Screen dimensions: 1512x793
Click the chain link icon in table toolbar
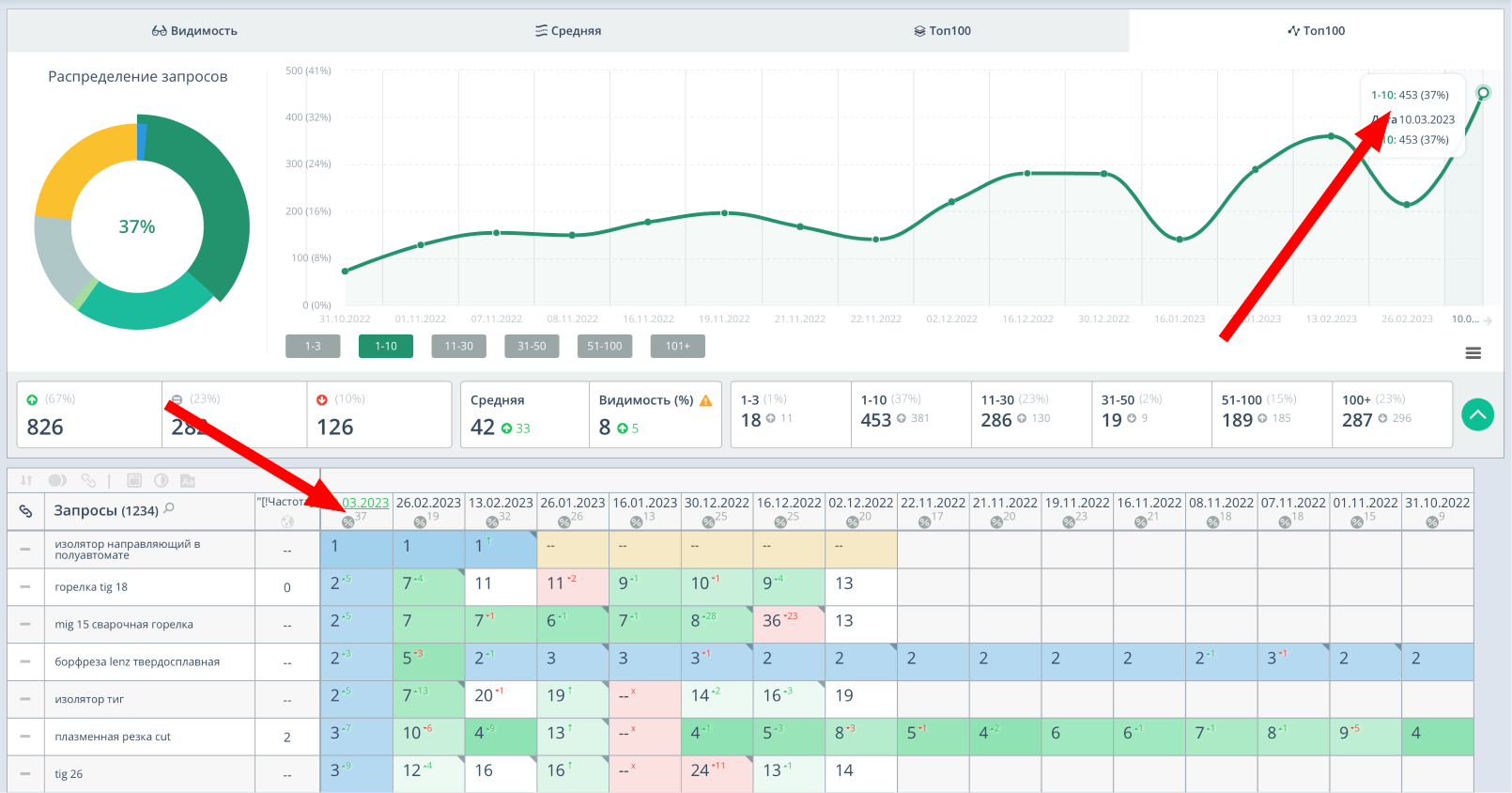pyautogui.click(x=88, y=480)
